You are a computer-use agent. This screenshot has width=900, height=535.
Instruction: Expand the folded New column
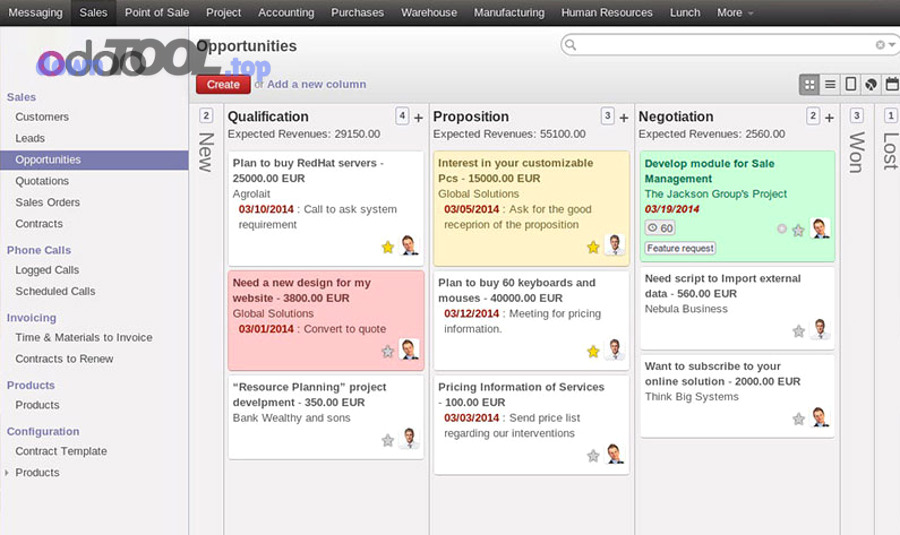pos(206,152)
